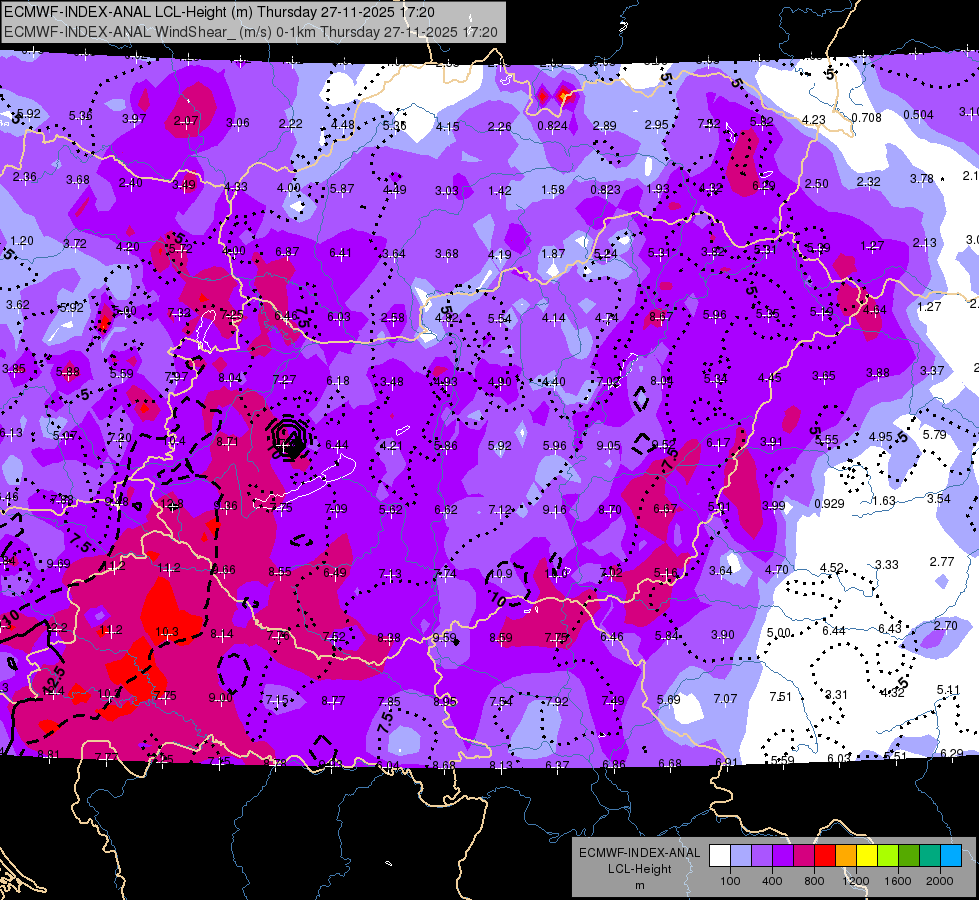
Task: Click the wind shear value "6.87"
Action: [287, 252]
